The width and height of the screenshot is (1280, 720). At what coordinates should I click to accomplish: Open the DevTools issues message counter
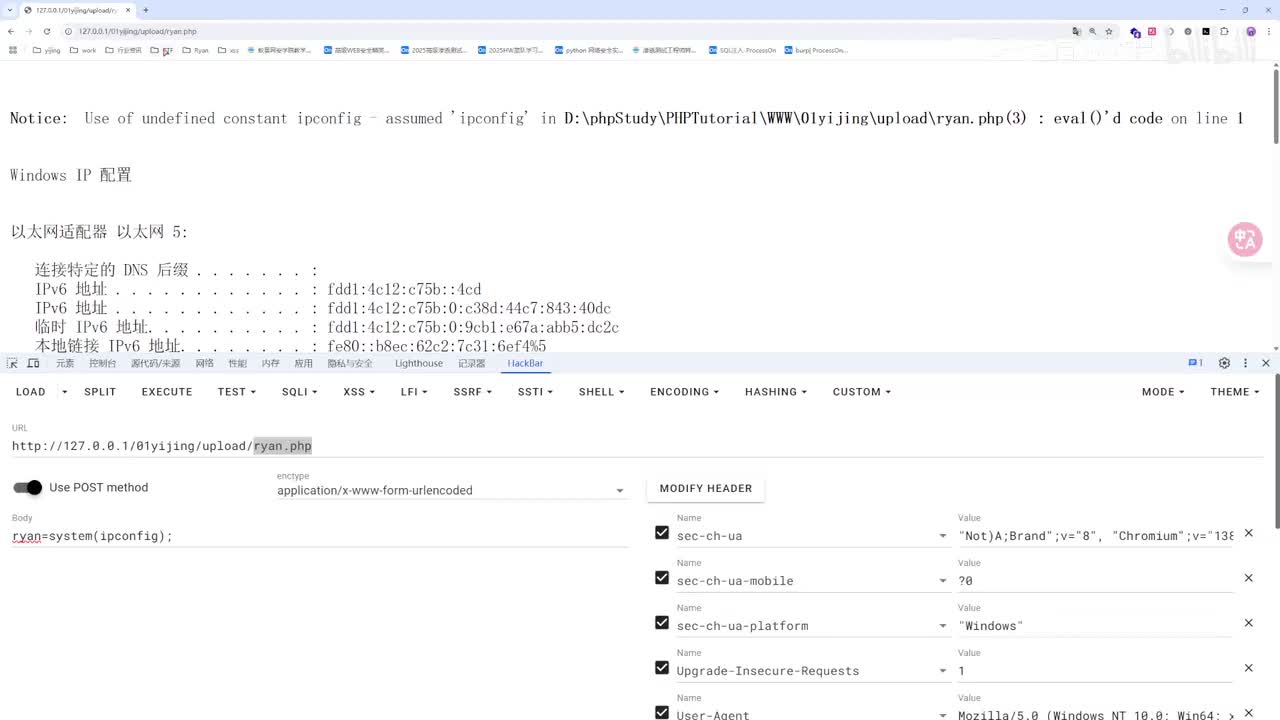coord(1195,363)
